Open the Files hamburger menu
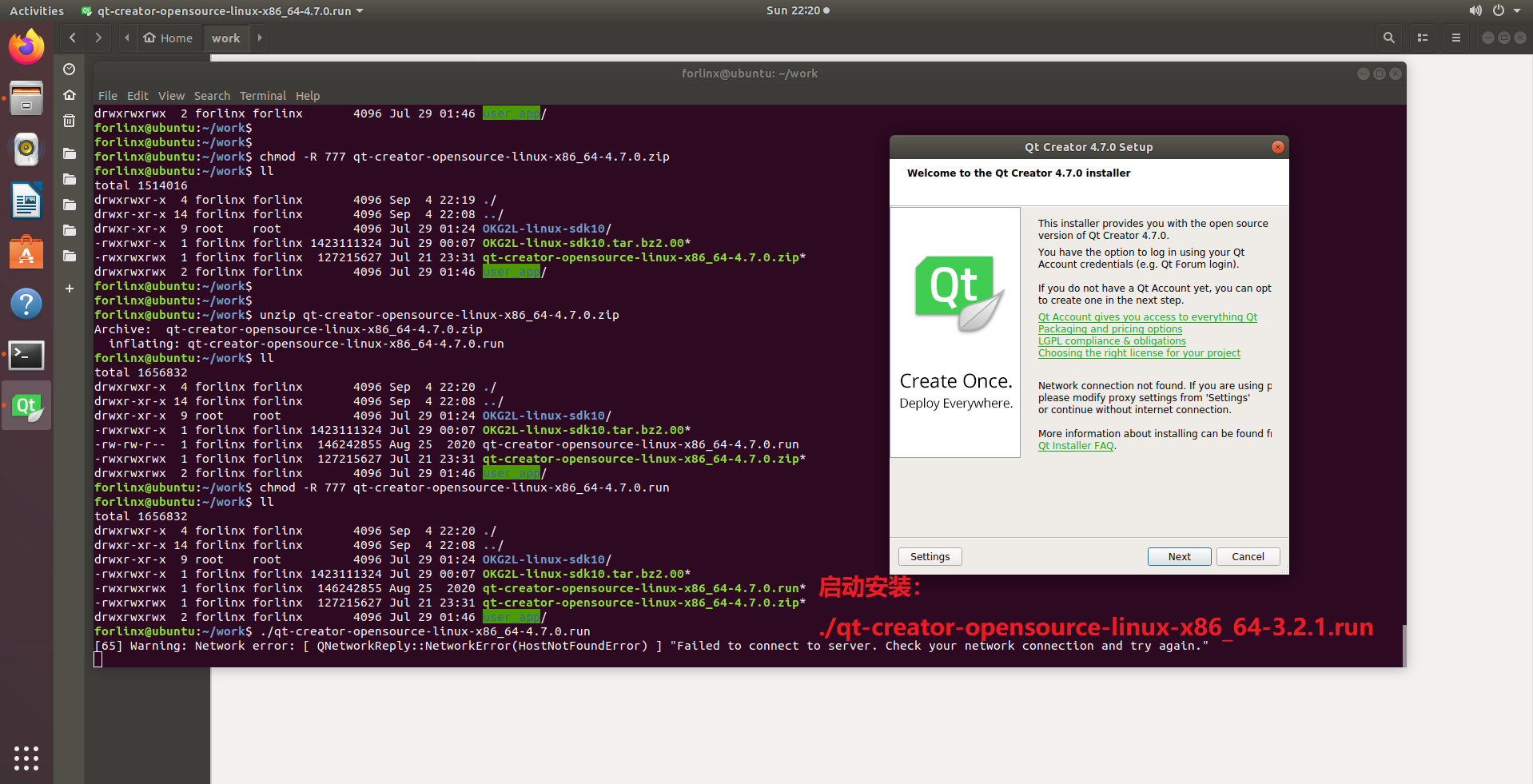Screen dimensions: 1533x784 click(1456, 38)
